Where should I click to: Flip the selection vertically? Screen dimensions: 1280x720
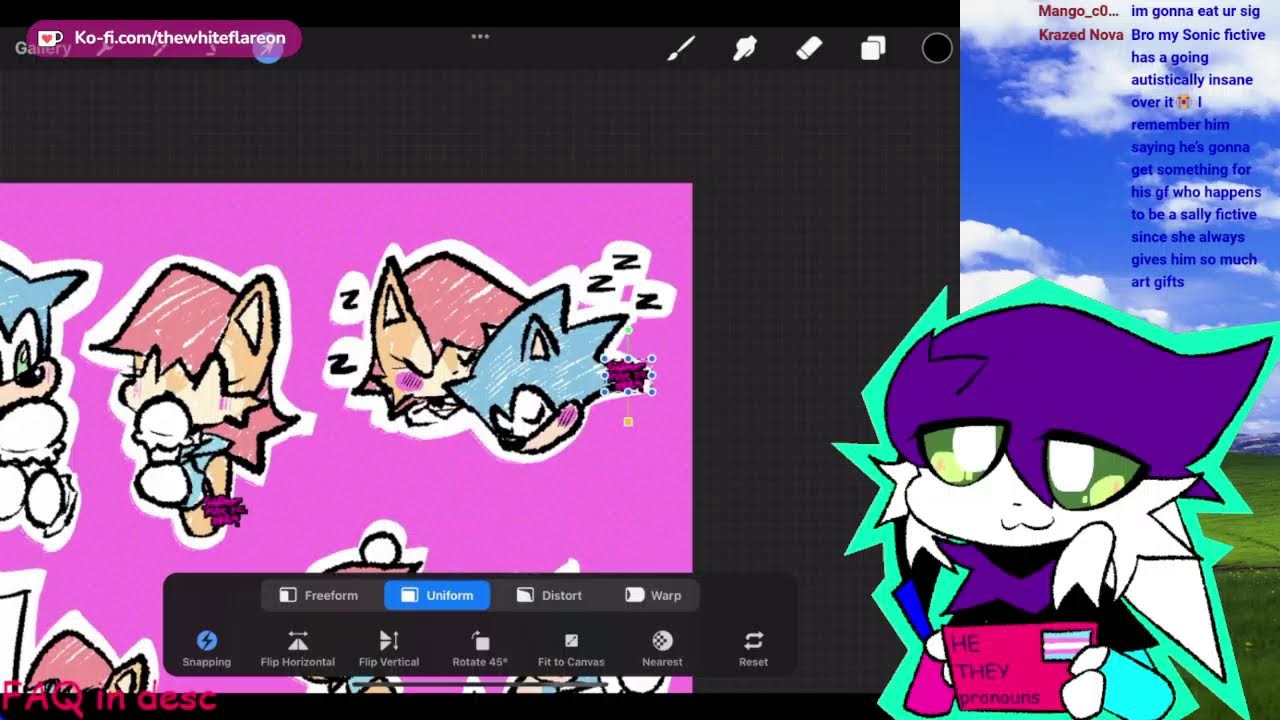389,648
